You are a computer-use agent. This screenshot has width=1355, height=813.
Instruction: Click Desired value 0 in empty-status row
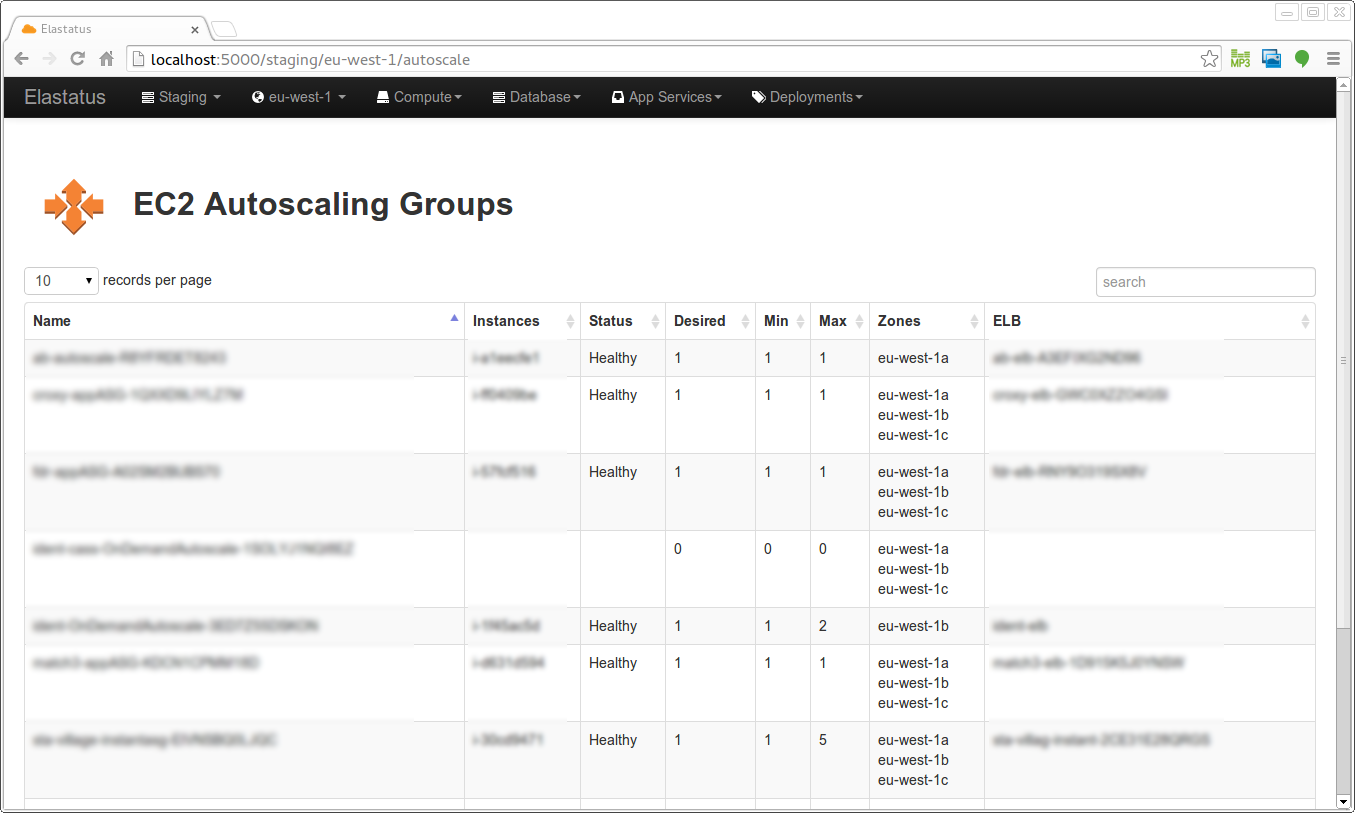point(678,549)
